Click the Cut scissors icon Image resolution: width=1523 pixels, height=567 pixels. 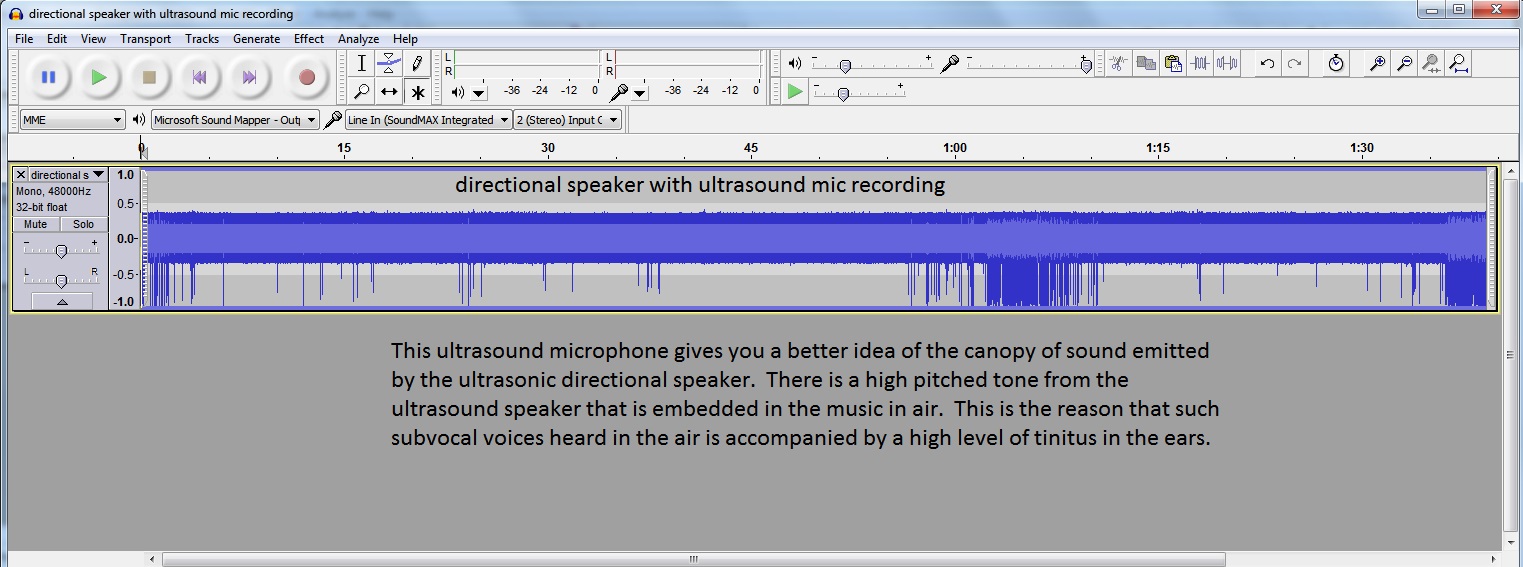[1118, 64]
